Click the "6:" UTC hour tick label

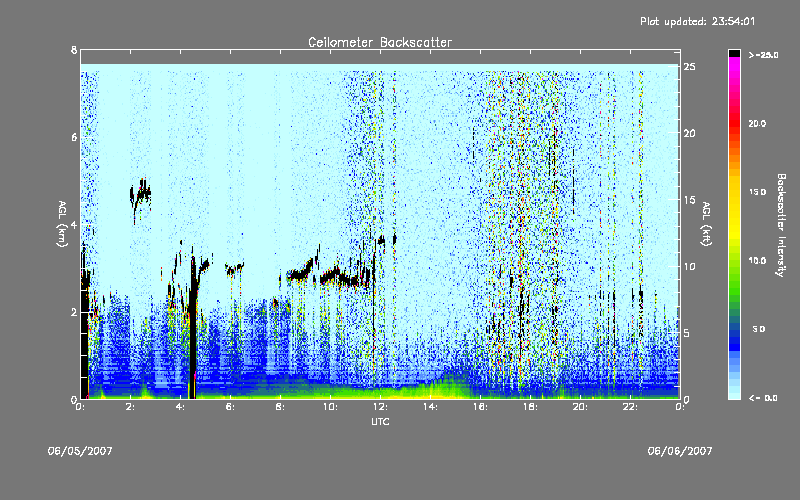[x=231, y=407]
